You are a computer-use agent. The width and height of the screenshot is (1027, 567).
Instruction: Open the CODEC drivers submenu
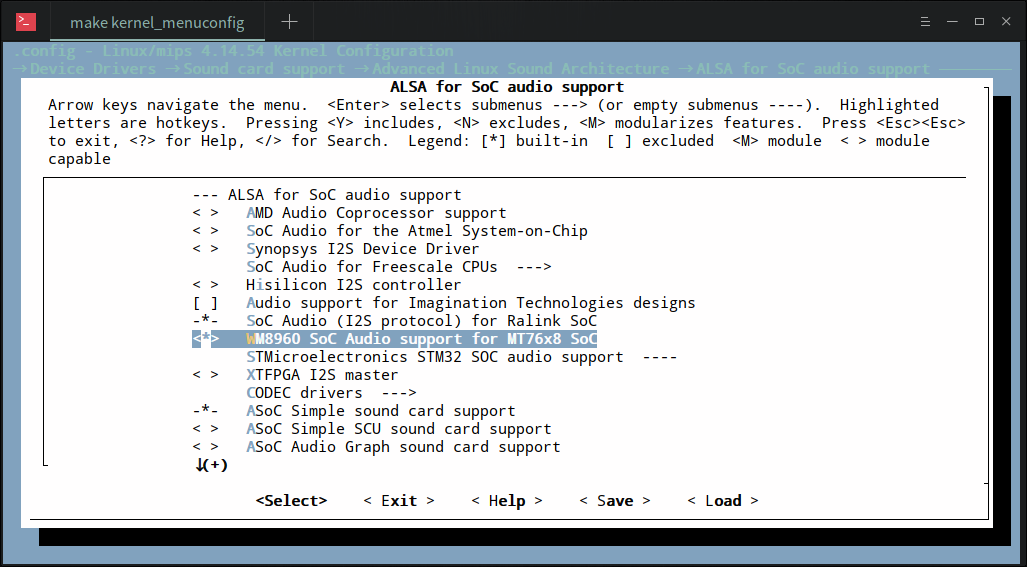[x=331, y=393]
